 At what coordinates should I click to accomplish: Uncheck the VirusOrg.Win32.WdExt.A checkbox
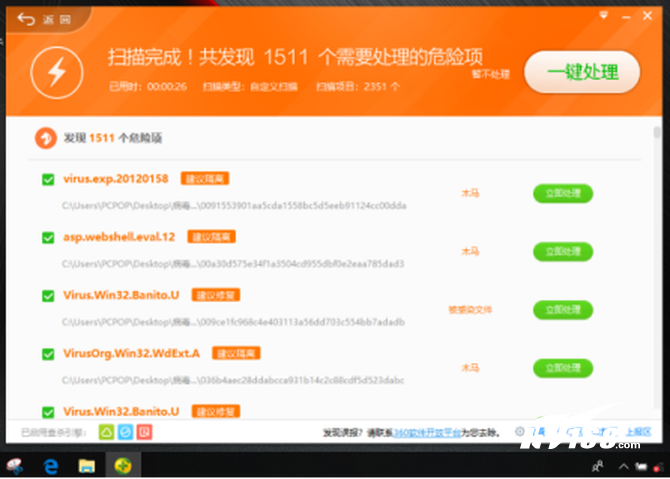pos(48,354)
